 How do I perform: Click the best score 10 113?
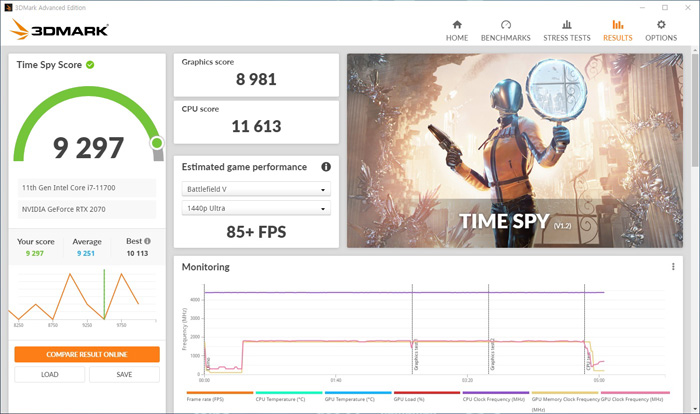pos(137,253)
